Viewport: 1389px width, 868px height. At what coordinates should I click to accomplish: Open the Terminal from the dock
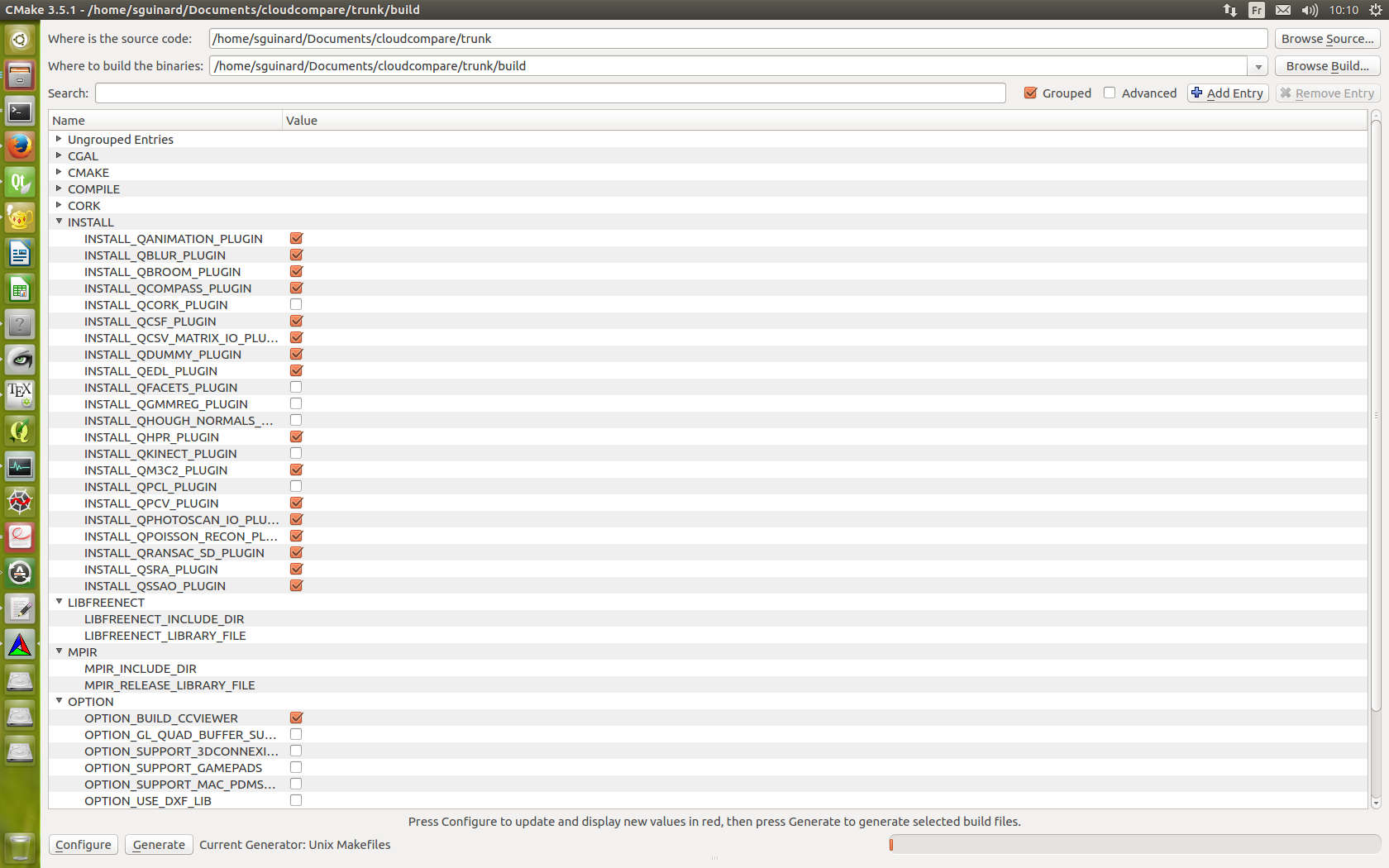pos(20,111)
